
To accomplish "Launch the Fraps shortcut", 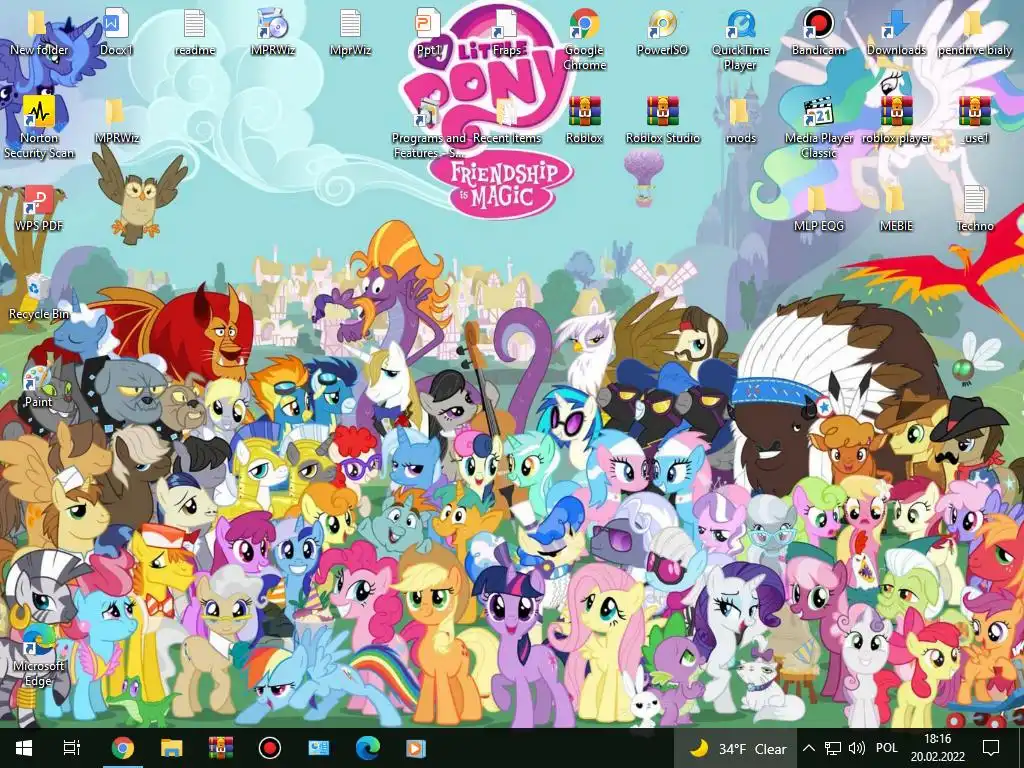I will 506,32.
